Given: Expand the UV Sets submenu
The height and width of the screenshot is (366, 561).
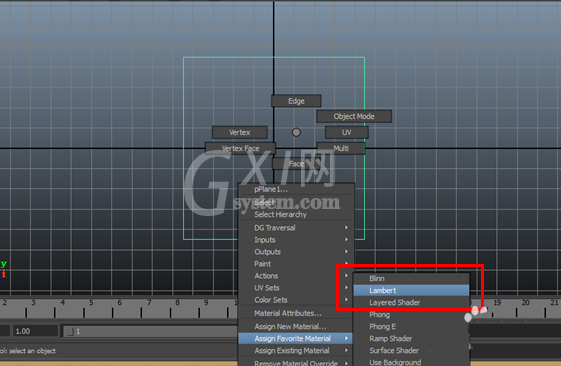Looking at the screenshot, I should (296, 288).
